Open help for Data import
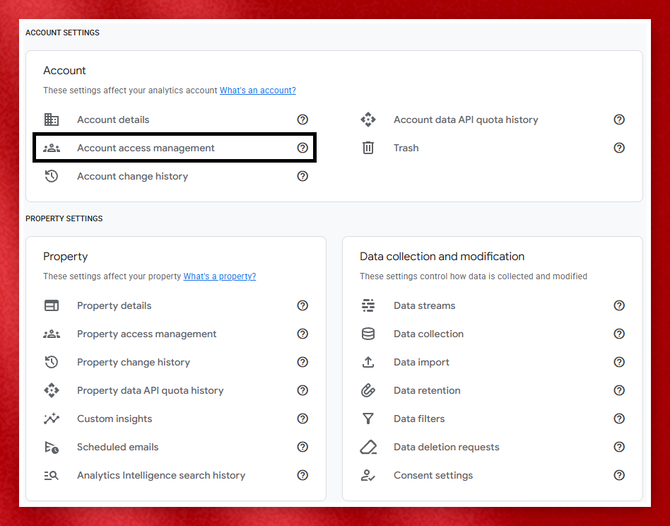Screen dimensions: 670x526 (619, 362)
